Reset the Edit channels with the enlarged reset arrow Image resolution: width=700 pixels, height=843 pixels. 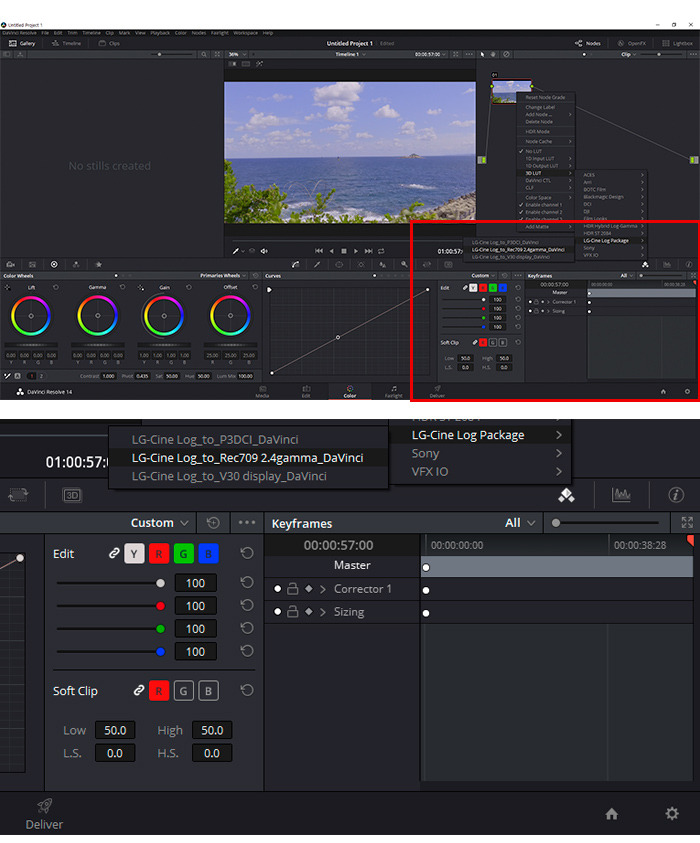[x=247, y=553]
